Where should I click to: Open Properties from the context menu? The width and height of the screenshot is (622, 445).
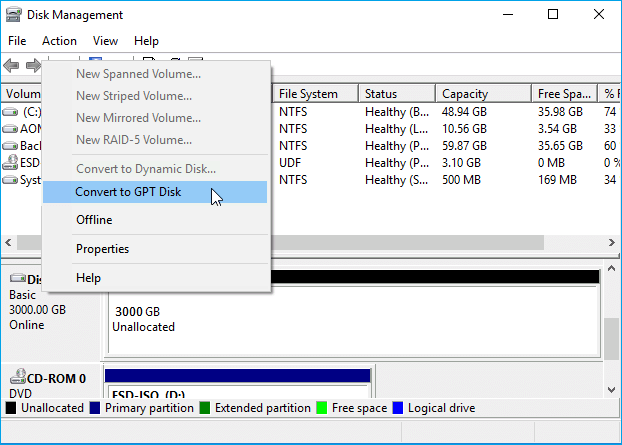[x=102, y=249]
